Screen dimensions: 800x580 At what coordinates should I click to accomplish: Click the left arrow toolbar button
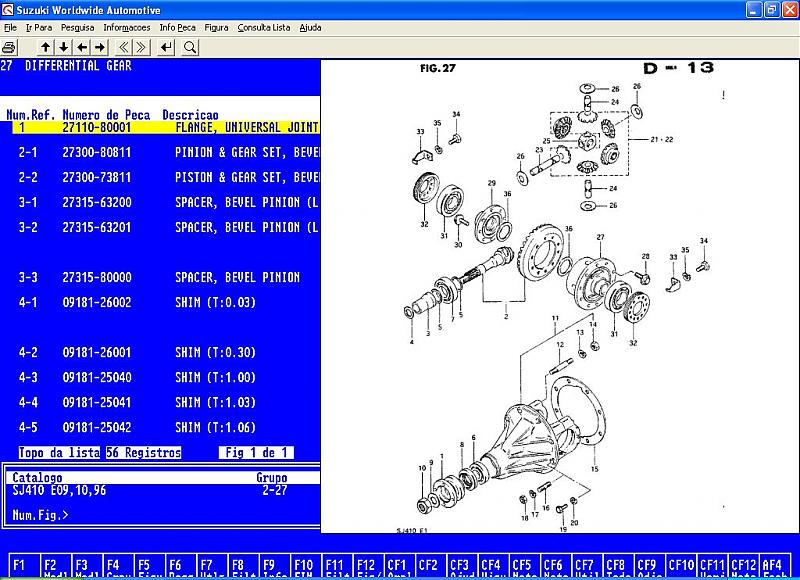(82, 47)
